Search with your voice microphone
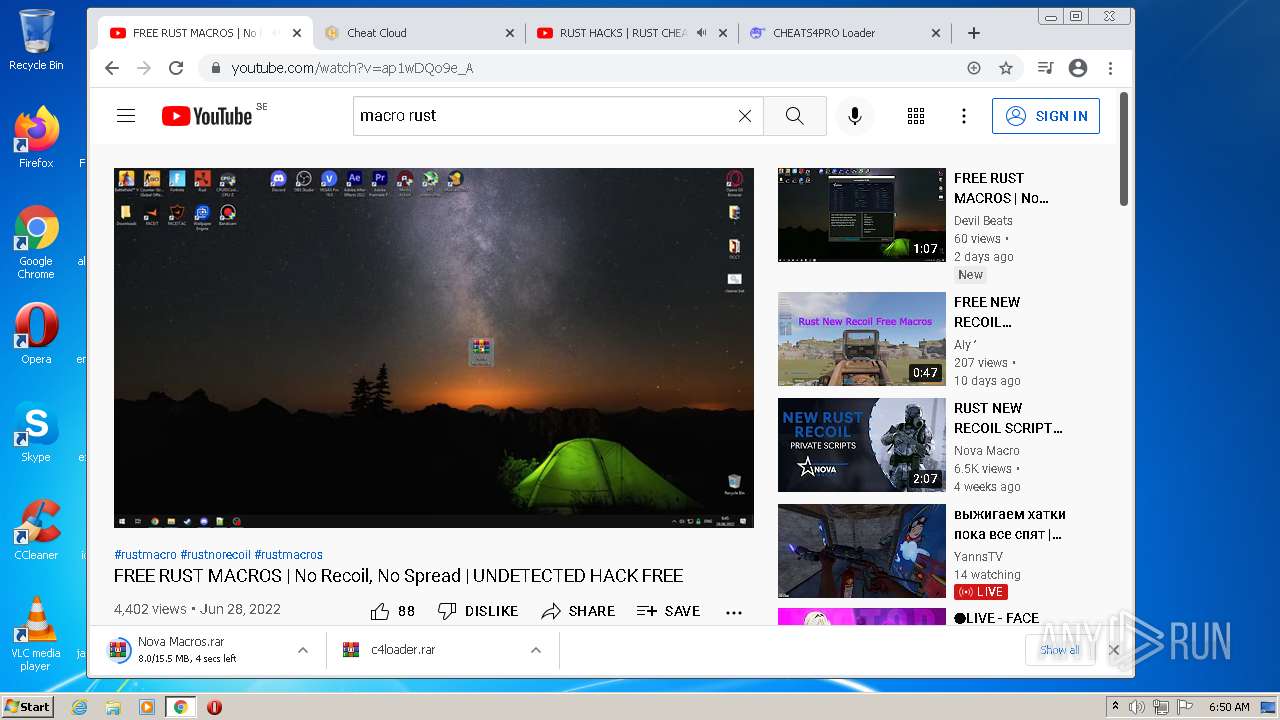This screenshot has height=720, width=1280. coord(855,116)
